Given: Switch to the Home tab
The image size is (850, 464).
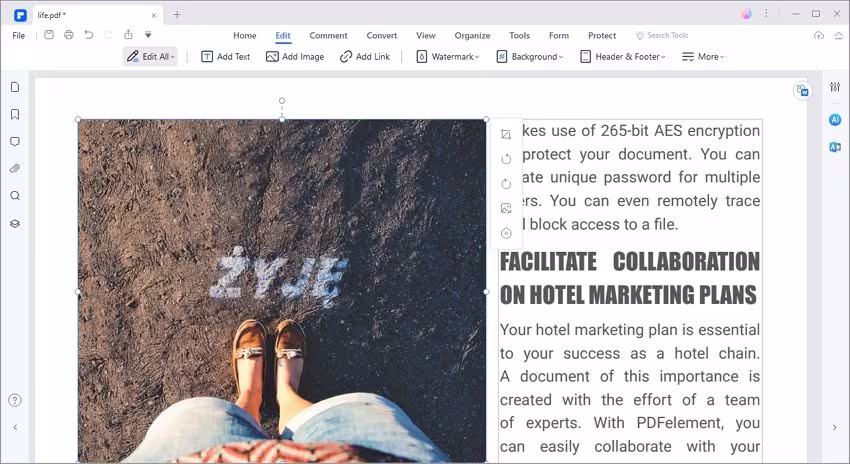Looking at the screenshot, I should point(244,35).
